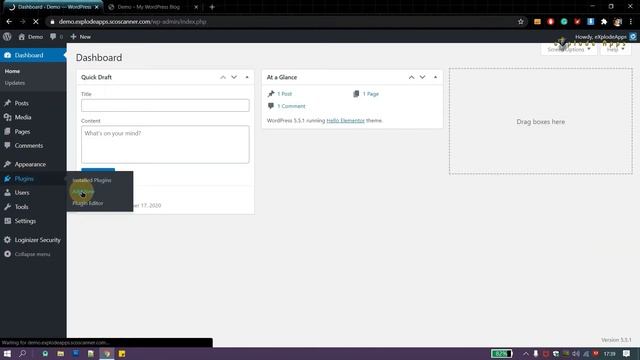Choose Add New in Plugins flyout
Image resolution: width=640 pixels, height=360 pixels.
[83, 191]
